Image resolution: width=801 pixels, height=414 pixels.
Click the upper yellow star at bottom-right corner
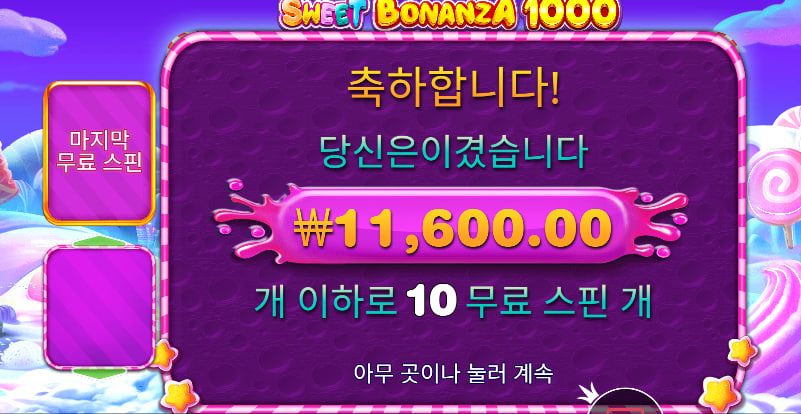coord(742,352)
